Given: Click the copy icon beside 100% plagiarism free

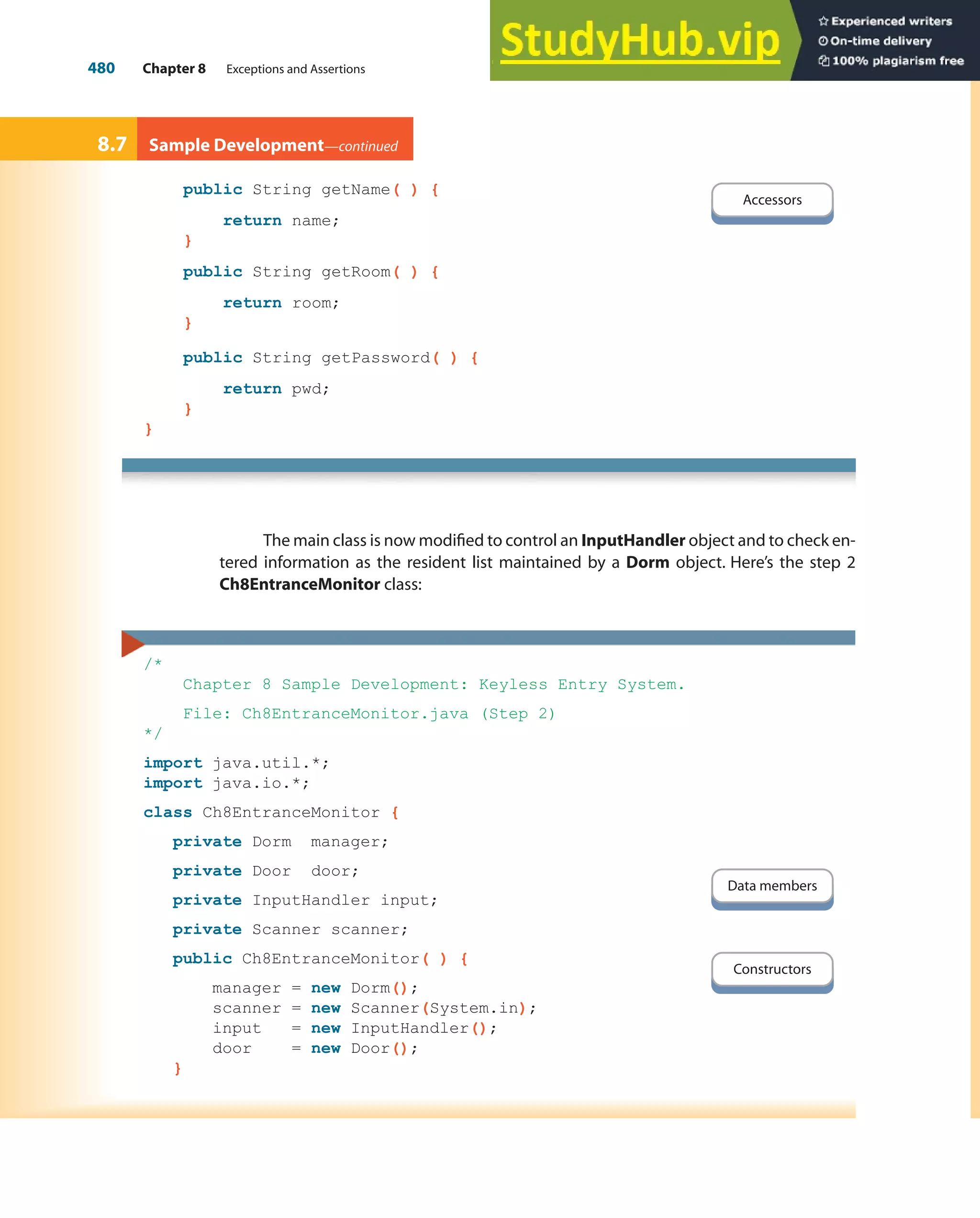Looking at the screenshot, I should pyautogui.click(x=824, y=61).
